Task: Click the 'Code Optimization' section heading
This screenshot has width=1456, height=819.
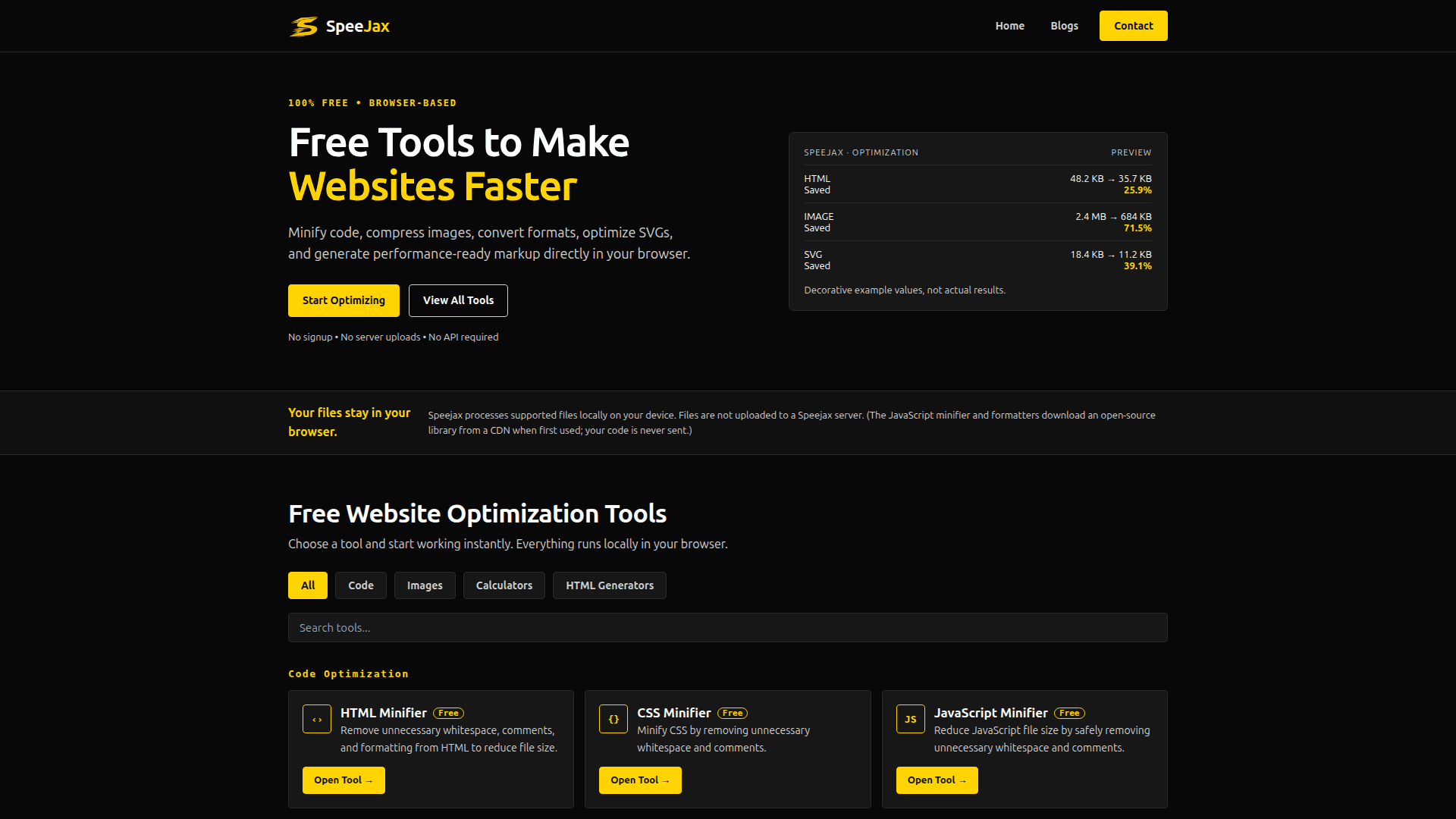Action: tap(348, 674)
